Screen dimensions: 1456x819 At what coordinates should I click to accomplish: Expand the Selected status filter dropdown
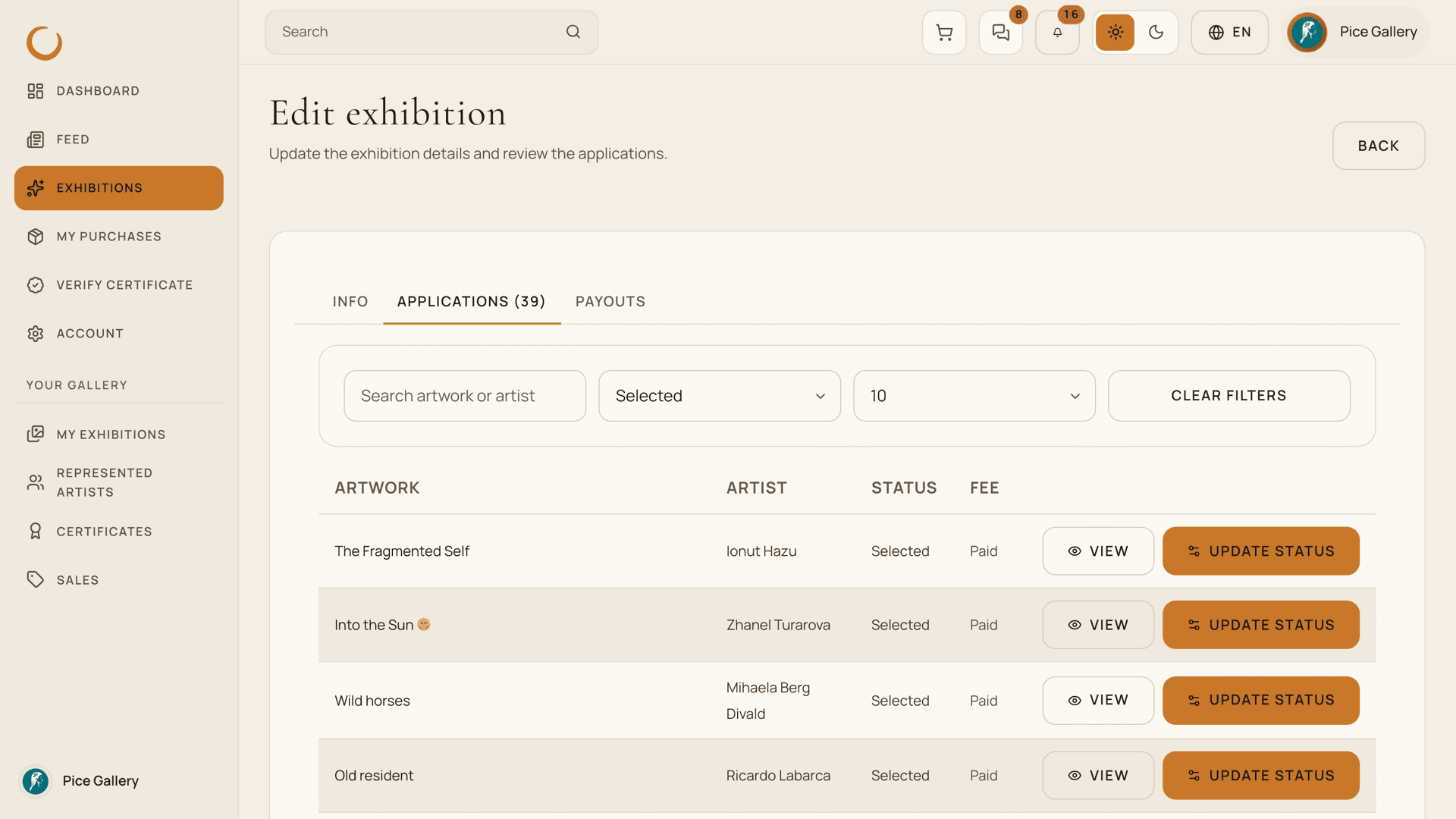coord(719,396)
